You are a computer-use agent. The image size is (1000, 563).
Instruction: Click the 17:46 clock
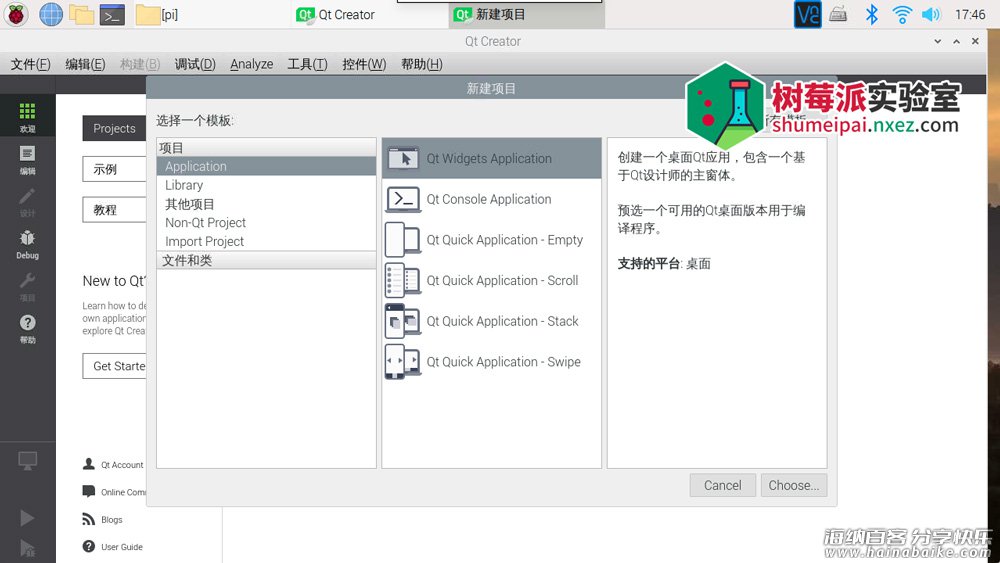tap(969, 14)
